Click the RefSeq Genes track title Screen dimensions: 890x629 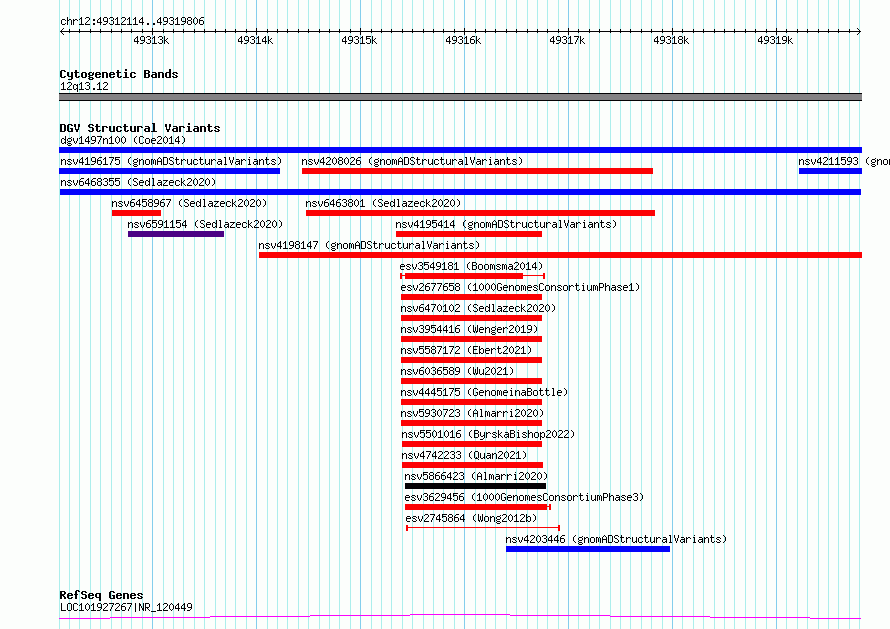[x=101, y=596]
